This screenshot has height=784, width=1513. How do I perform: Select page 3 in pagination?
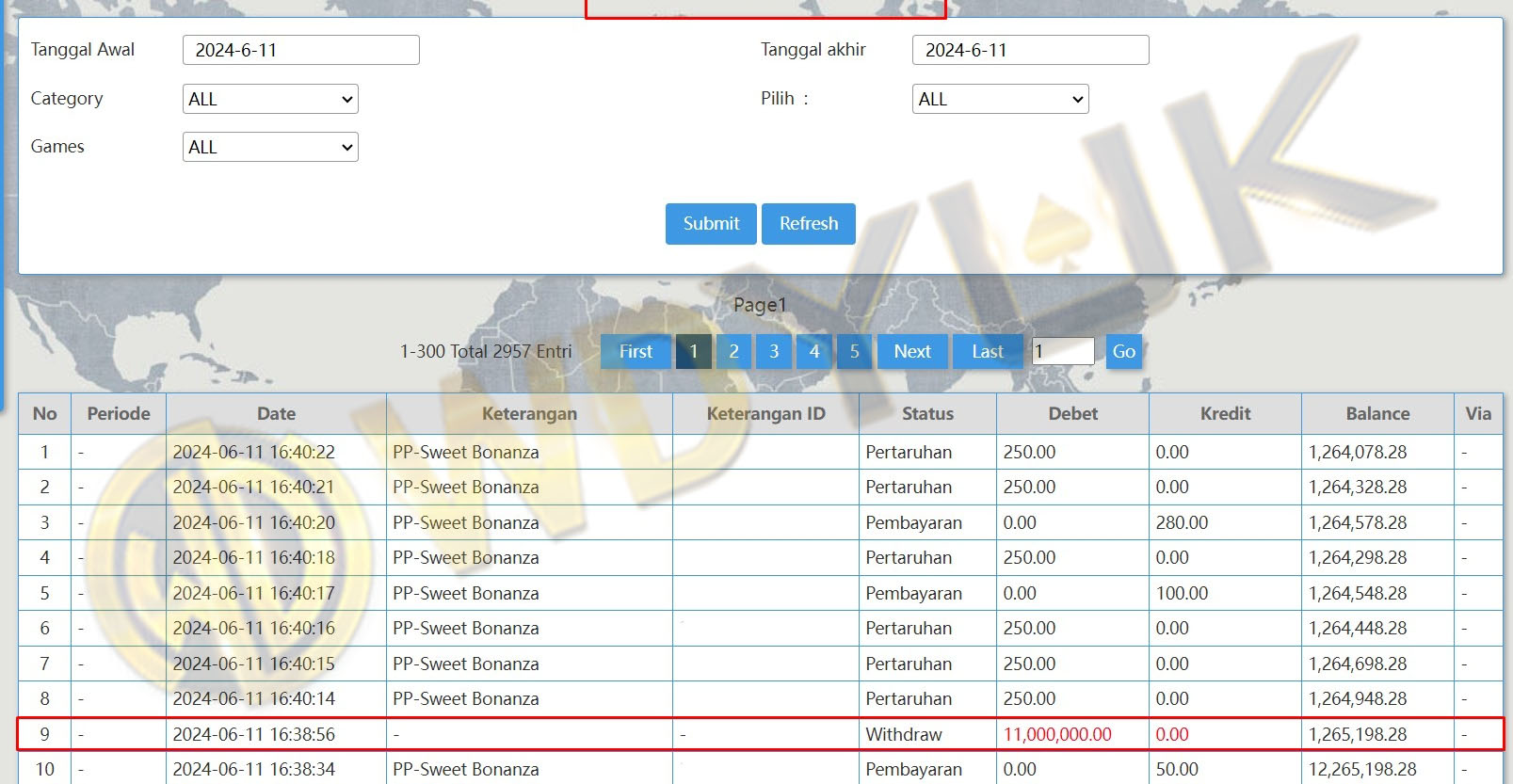click(774, 351)
